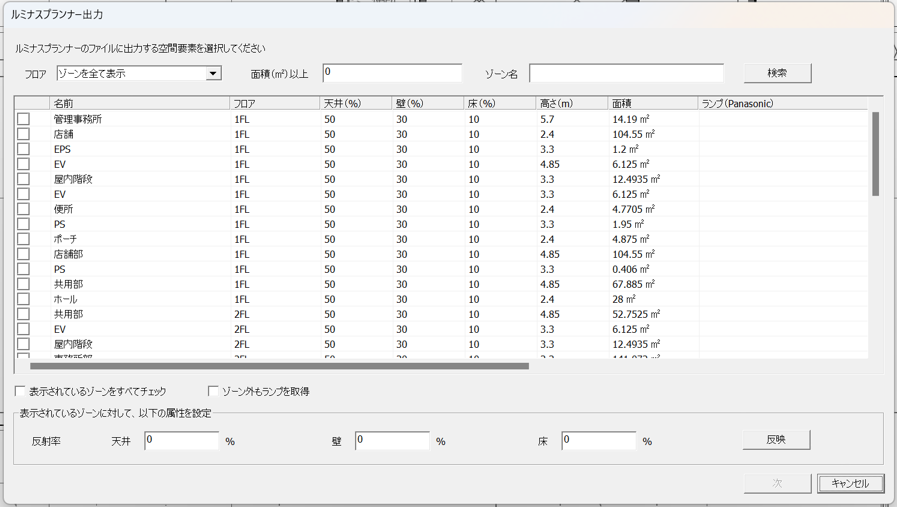This screenshot has height=507, width=897.
Task: Click the vertical scrollbar of the zone list
Action: point(876,154)
